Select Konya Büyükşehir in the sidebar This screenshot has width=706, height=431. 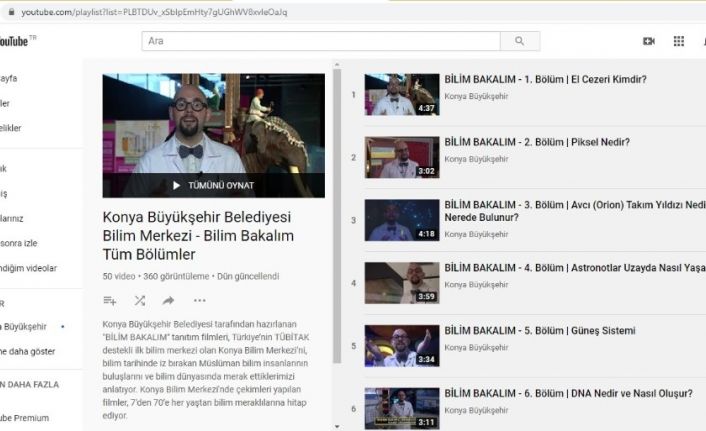pyautogui.click(x=26, y=326)
